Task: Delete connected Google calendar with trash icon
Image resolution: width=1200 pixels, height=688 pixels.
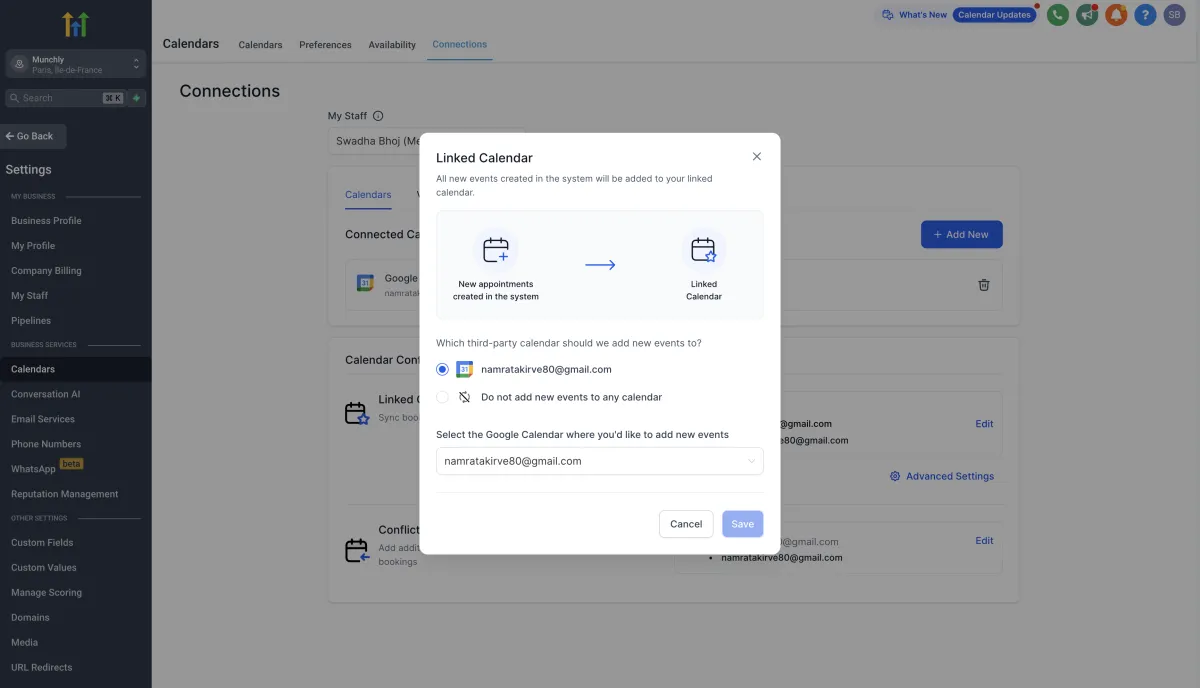Action: coord(984,285)
